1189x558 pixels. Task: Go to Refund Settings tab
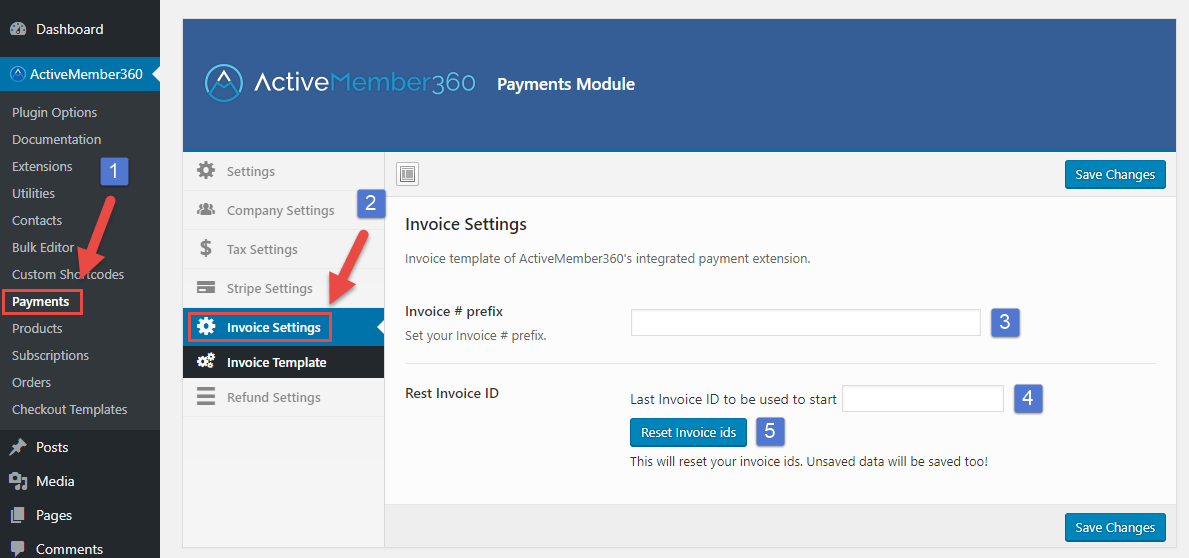(284, 397)
